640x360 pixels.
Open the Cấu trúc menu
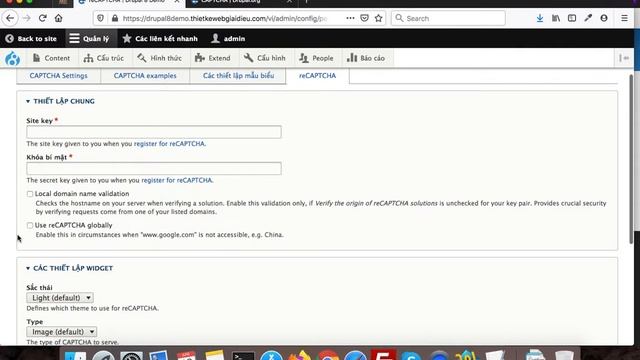click(x=104, y=58)
